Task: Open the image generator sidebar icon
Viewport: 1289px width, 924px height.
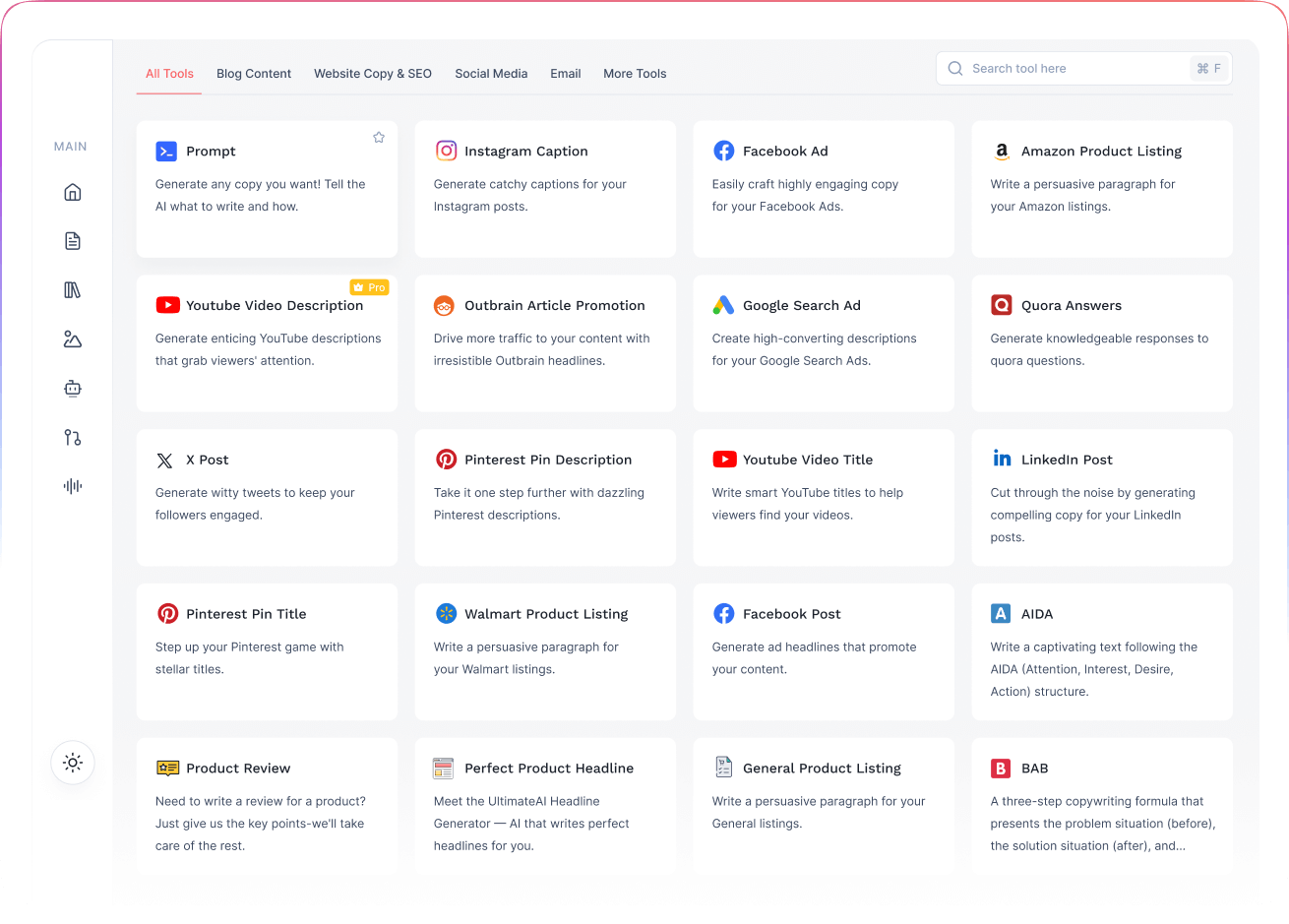Action: click(x=72, y=339)
